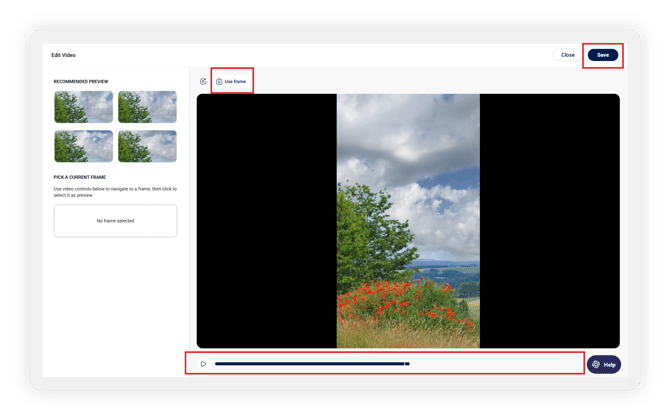Select the bottom-right recommended preview thumbnail
670x420 pixels.
pos(147,146)
